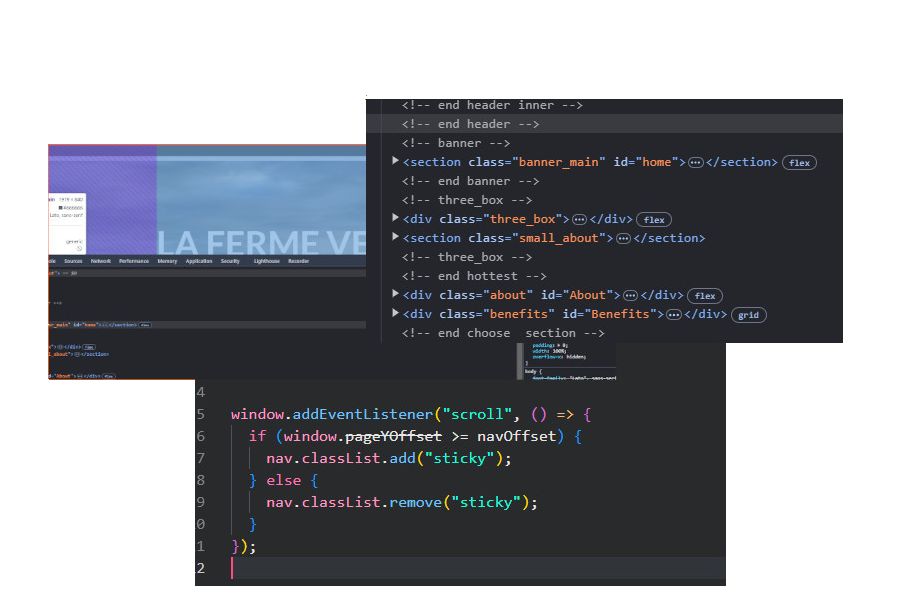Switch to the Network panel tab
Viewport: 900px width, 606px height.
coord(99,261)
